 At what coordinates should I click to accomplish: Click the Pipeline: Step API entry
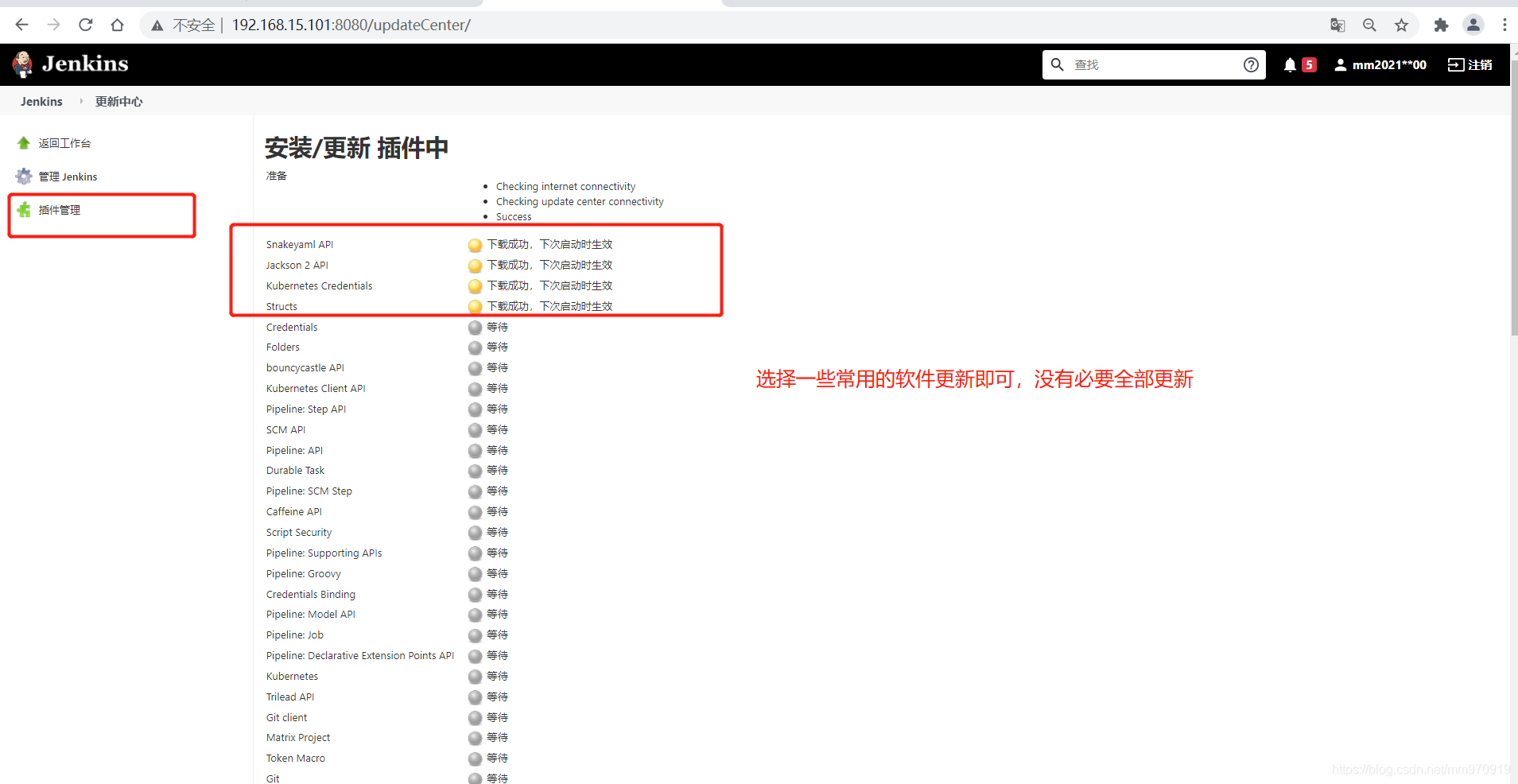click(x=306, y=409)
